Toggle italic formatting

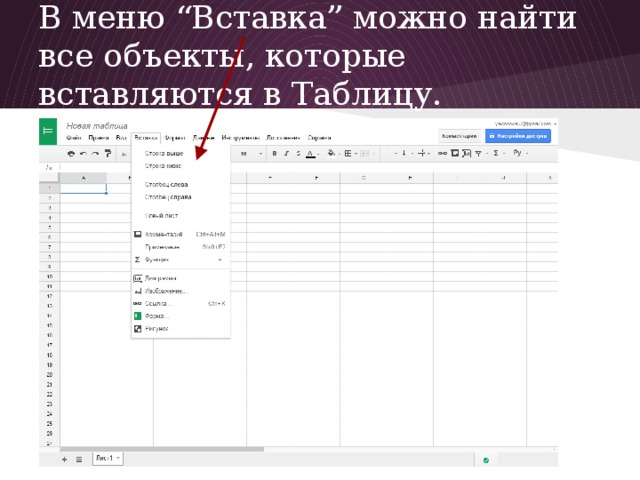click(x=287, y=153)
